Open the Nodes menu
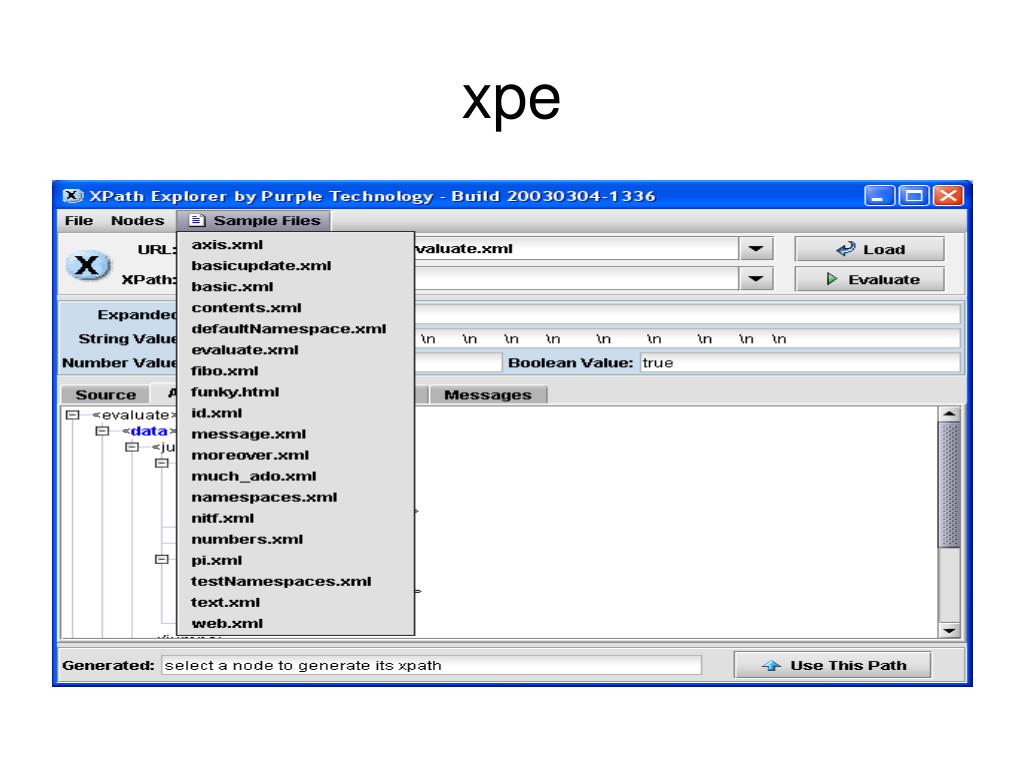 coord(137,221)
